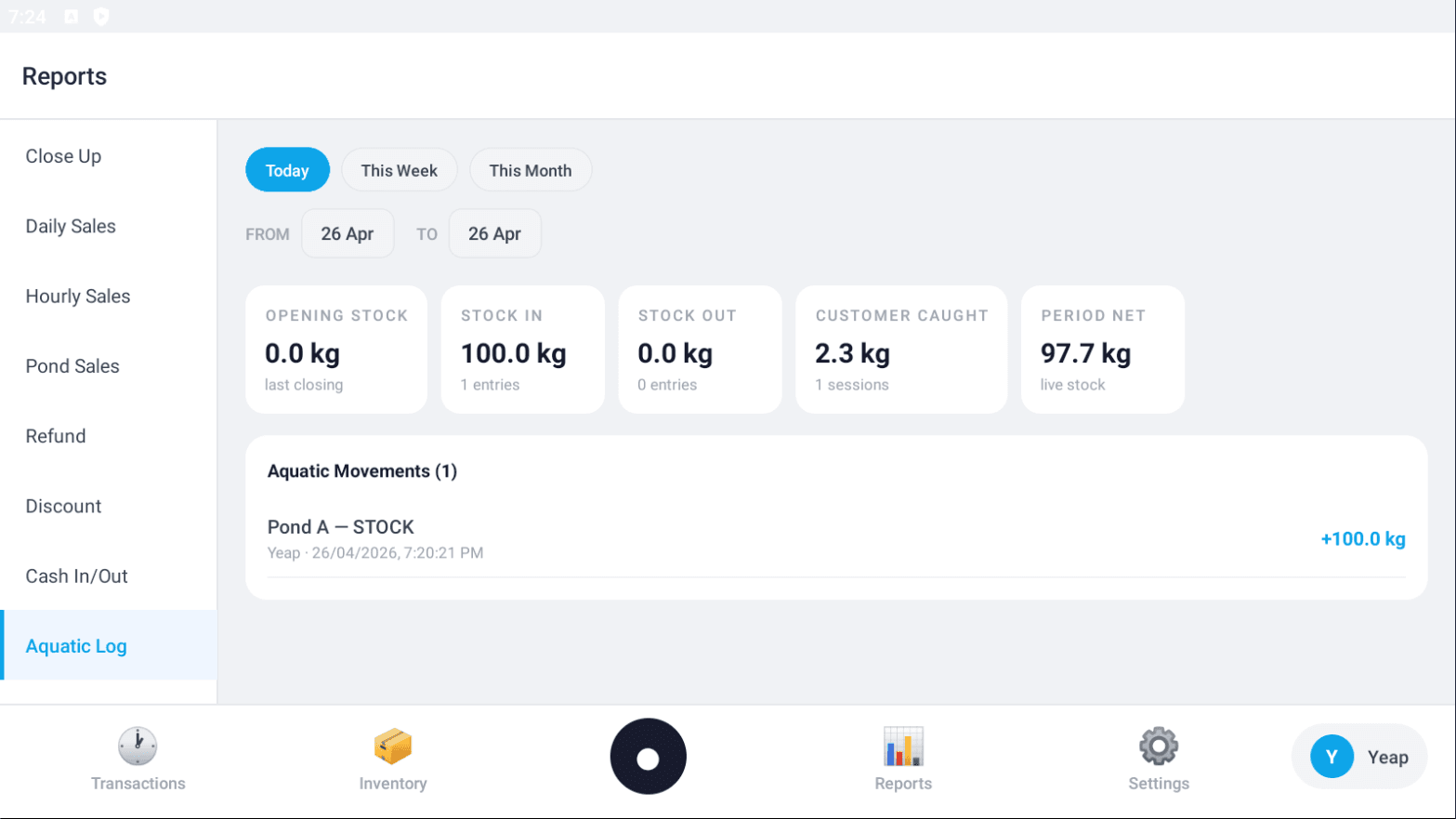This screenshot has width=1456, height=819.
Task: Click the Pond A — STOCK movement entry
Action: [x=835, y=539]
